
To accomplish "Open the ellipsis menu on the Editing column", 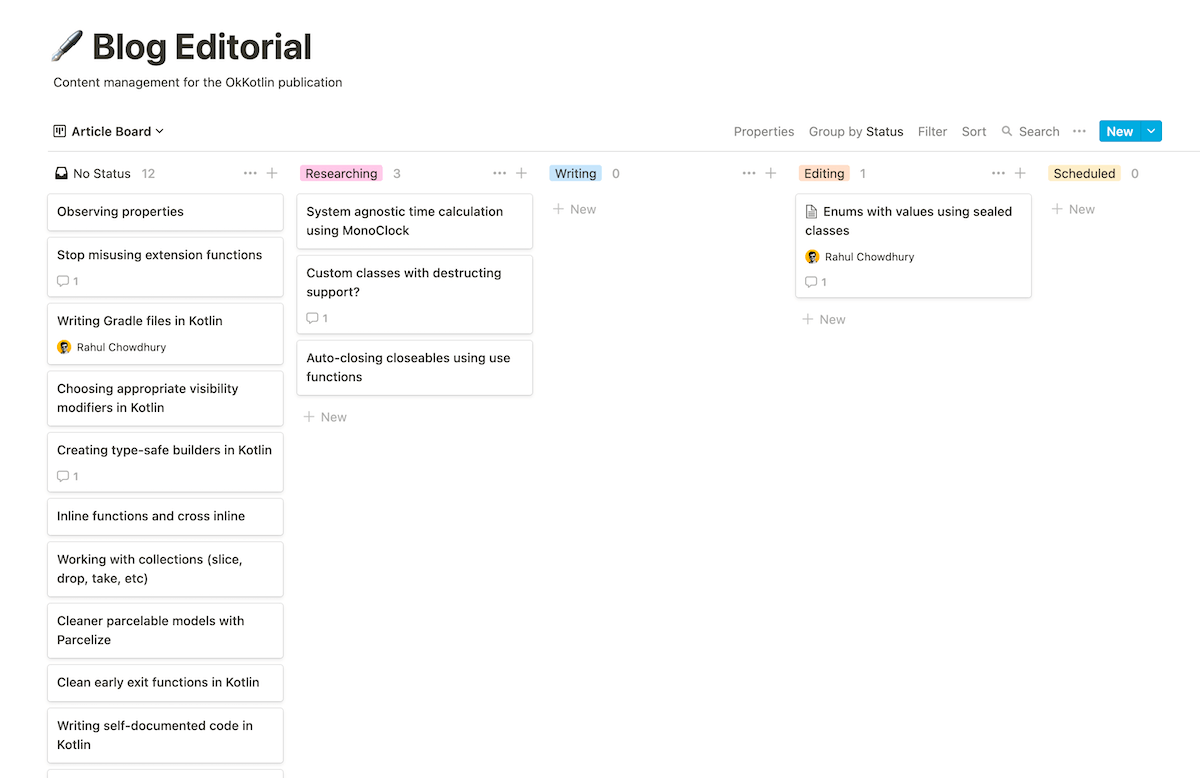I will coord(999,173).
